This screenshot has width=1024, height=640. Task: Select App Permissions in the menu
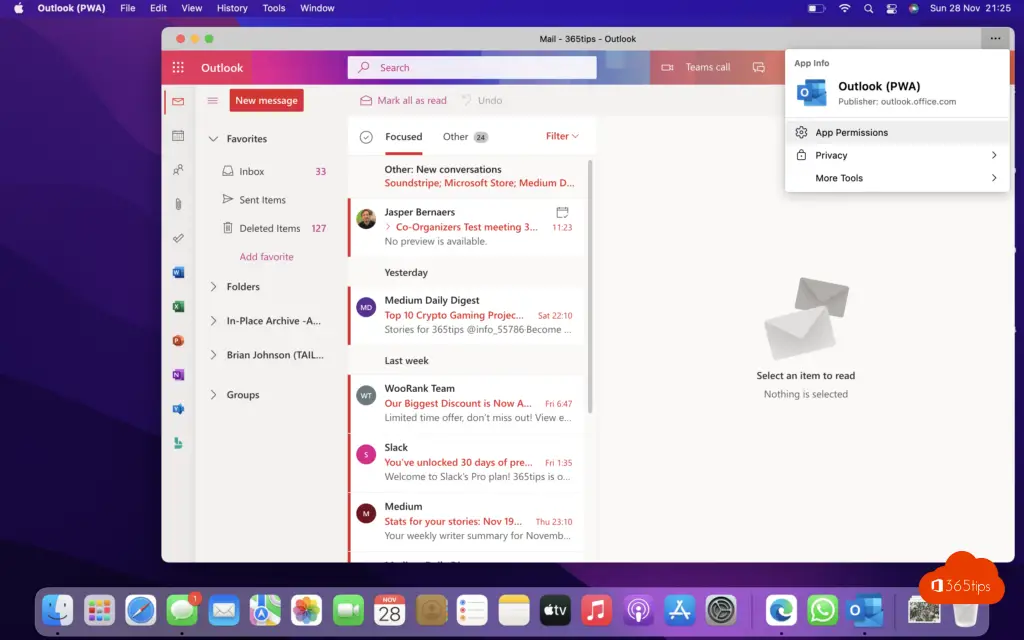897,133
